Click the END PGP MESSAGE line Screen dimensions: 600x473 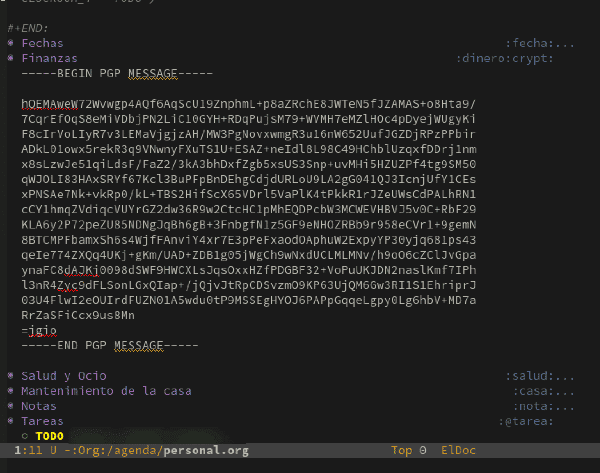[110, 345]
